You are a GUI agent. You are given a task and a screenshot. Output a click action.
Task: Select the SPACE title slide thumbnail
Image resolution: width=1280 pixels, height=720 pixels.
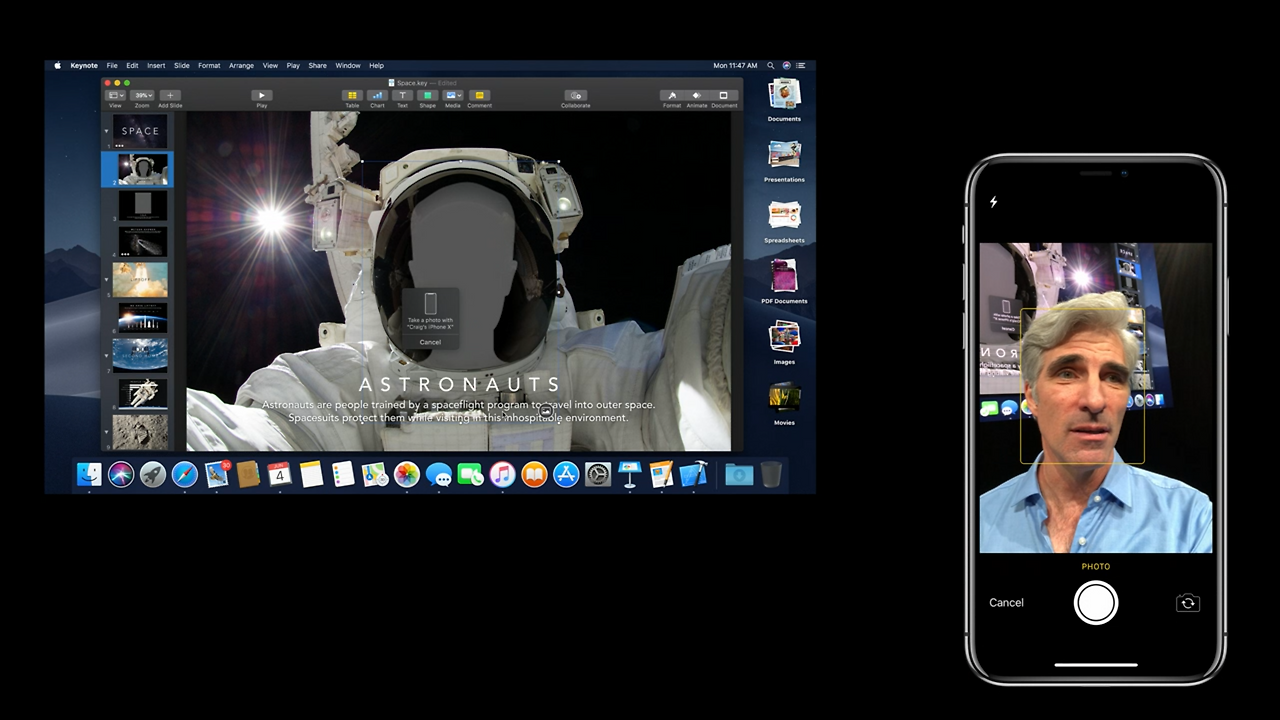tap(140, 131)
